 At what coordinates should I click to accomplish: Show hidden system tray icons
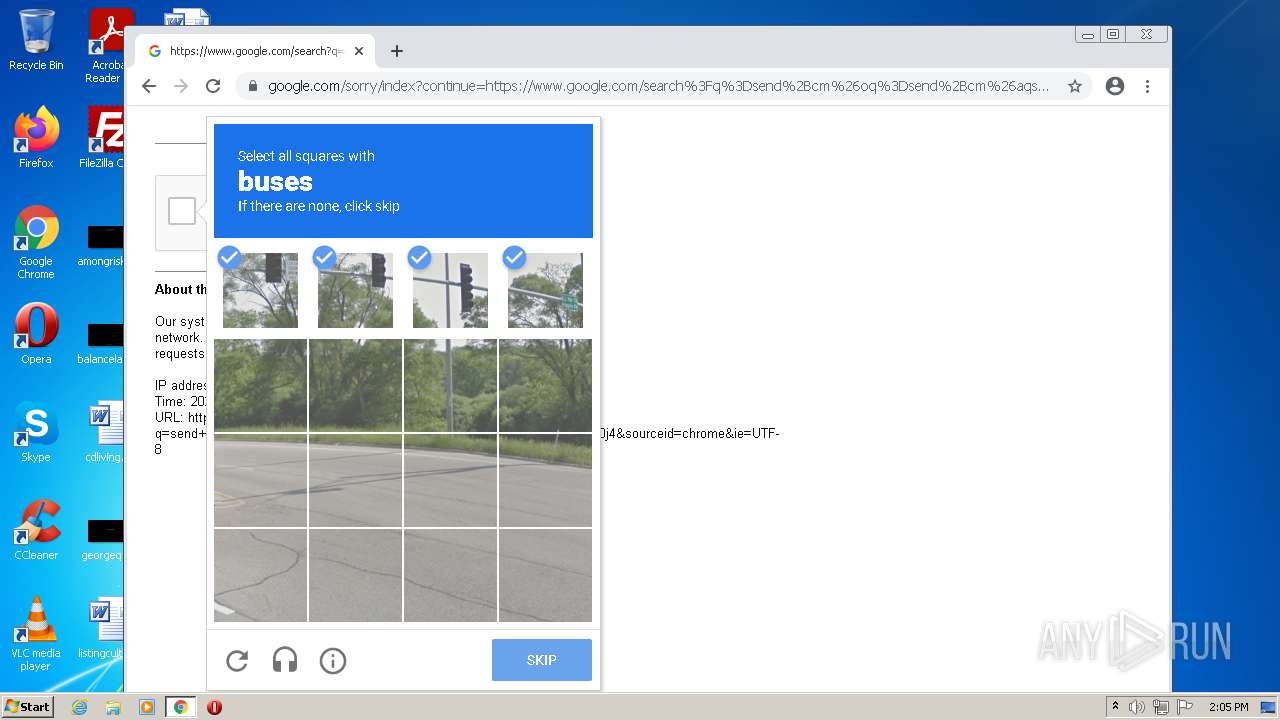tap(1115, 707)
